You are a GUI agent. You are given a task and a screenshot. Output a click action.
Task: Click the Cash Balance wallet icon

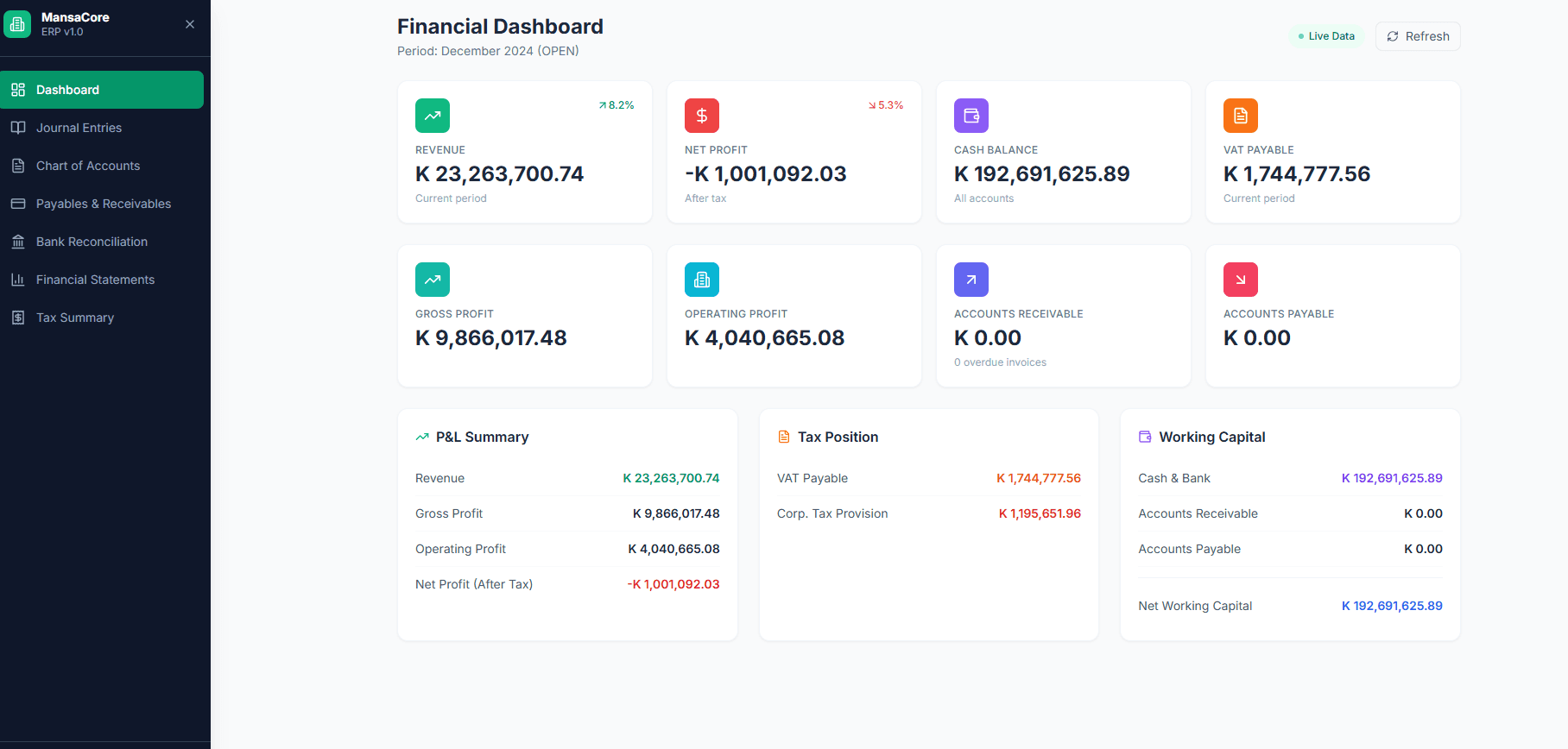pyautogui.click(x=971, y=116)
